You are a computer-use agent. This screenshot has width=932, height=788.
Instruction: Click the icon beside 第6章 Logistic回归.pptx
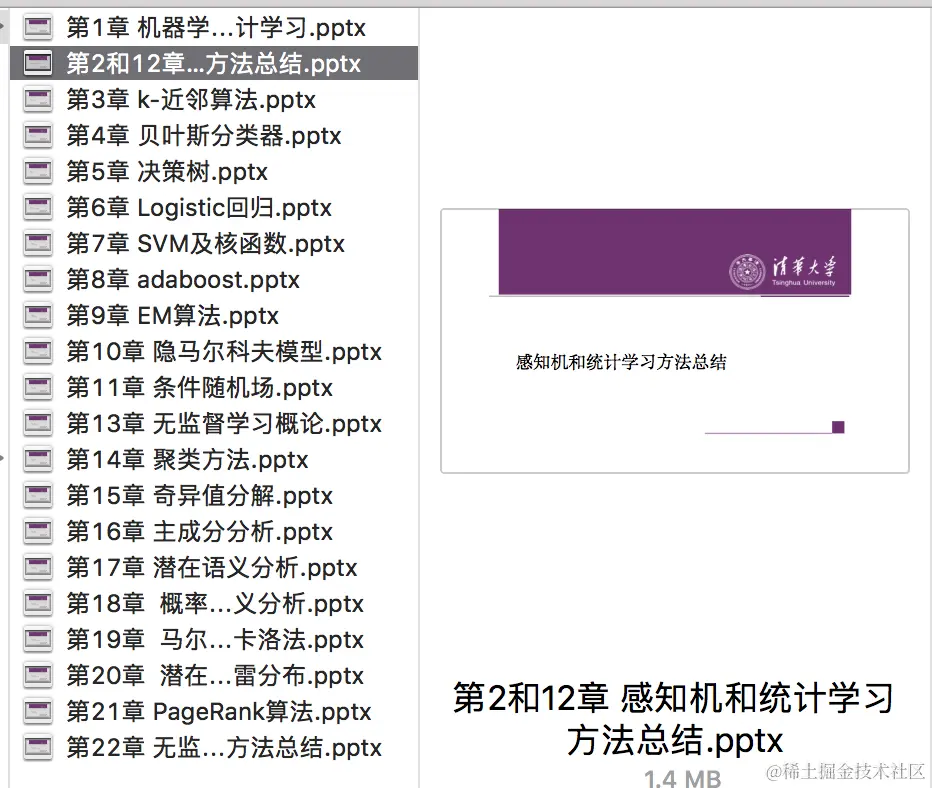click(37, 207)
